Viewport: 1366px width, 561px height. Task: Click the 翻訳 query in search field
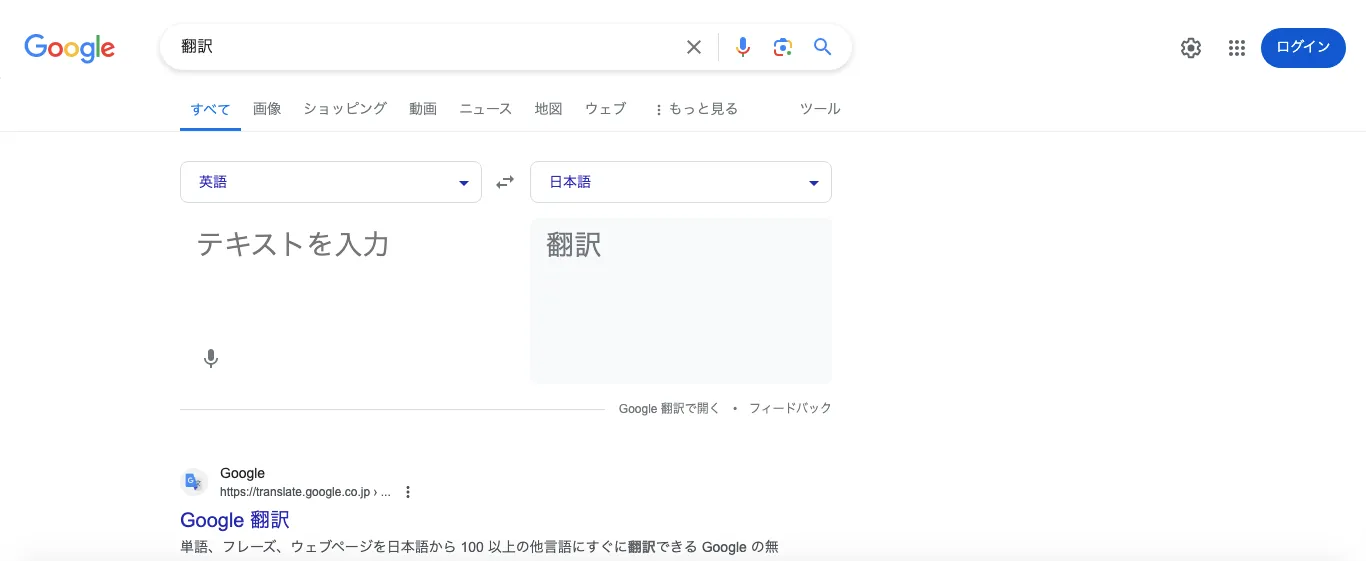197,47
